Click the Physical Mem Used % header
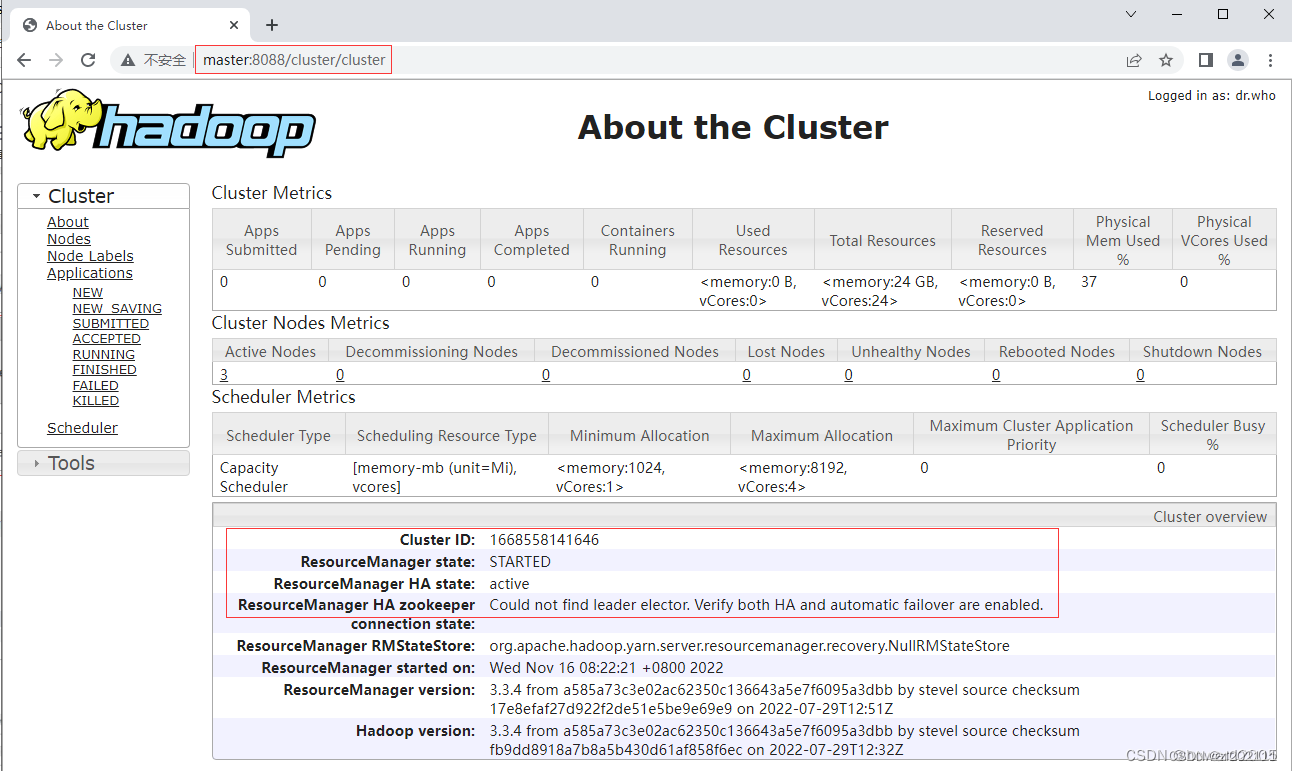 pos(1123,240)
